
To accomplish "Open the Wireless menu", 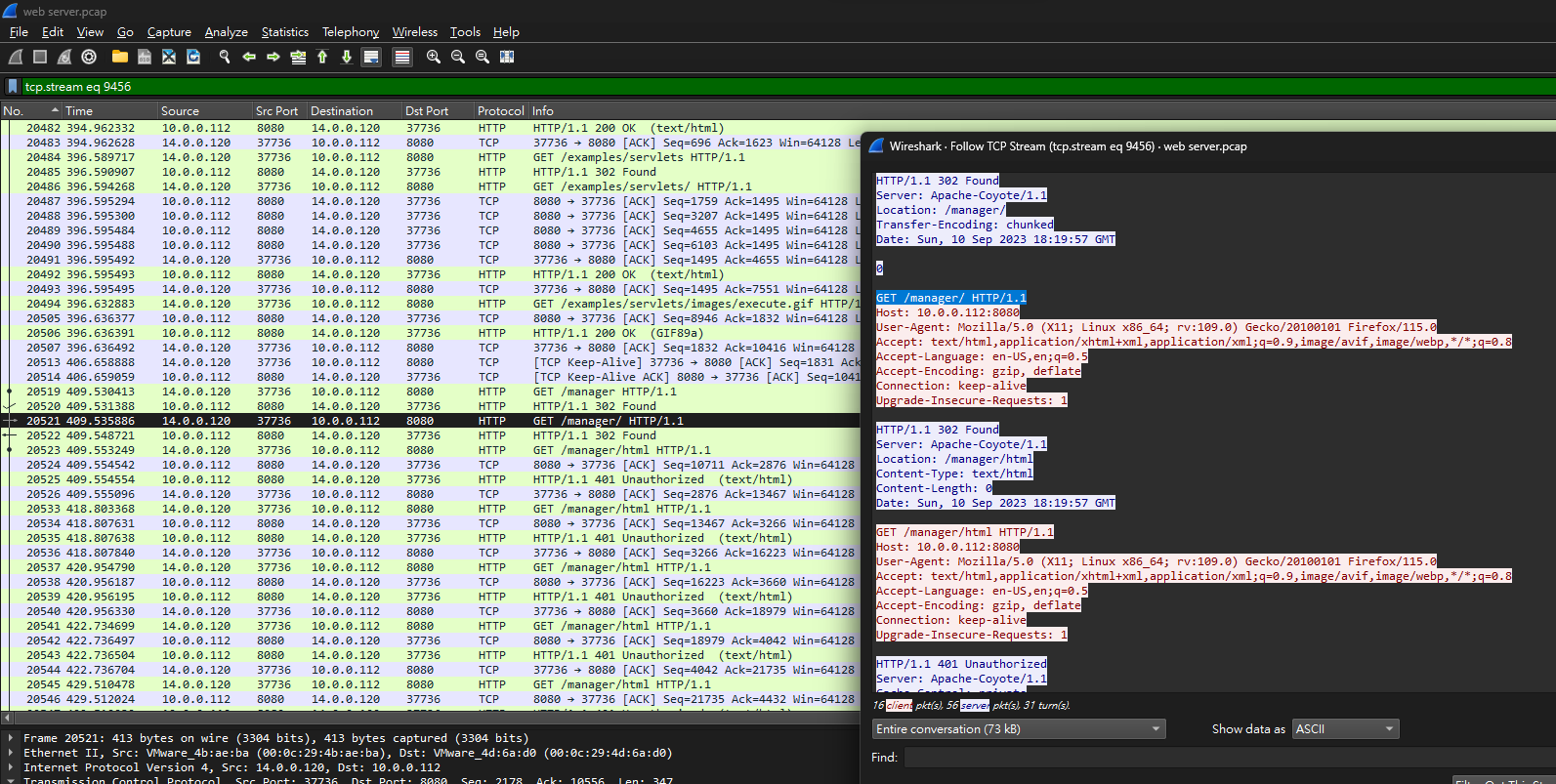I will click(x=415, y=32).
